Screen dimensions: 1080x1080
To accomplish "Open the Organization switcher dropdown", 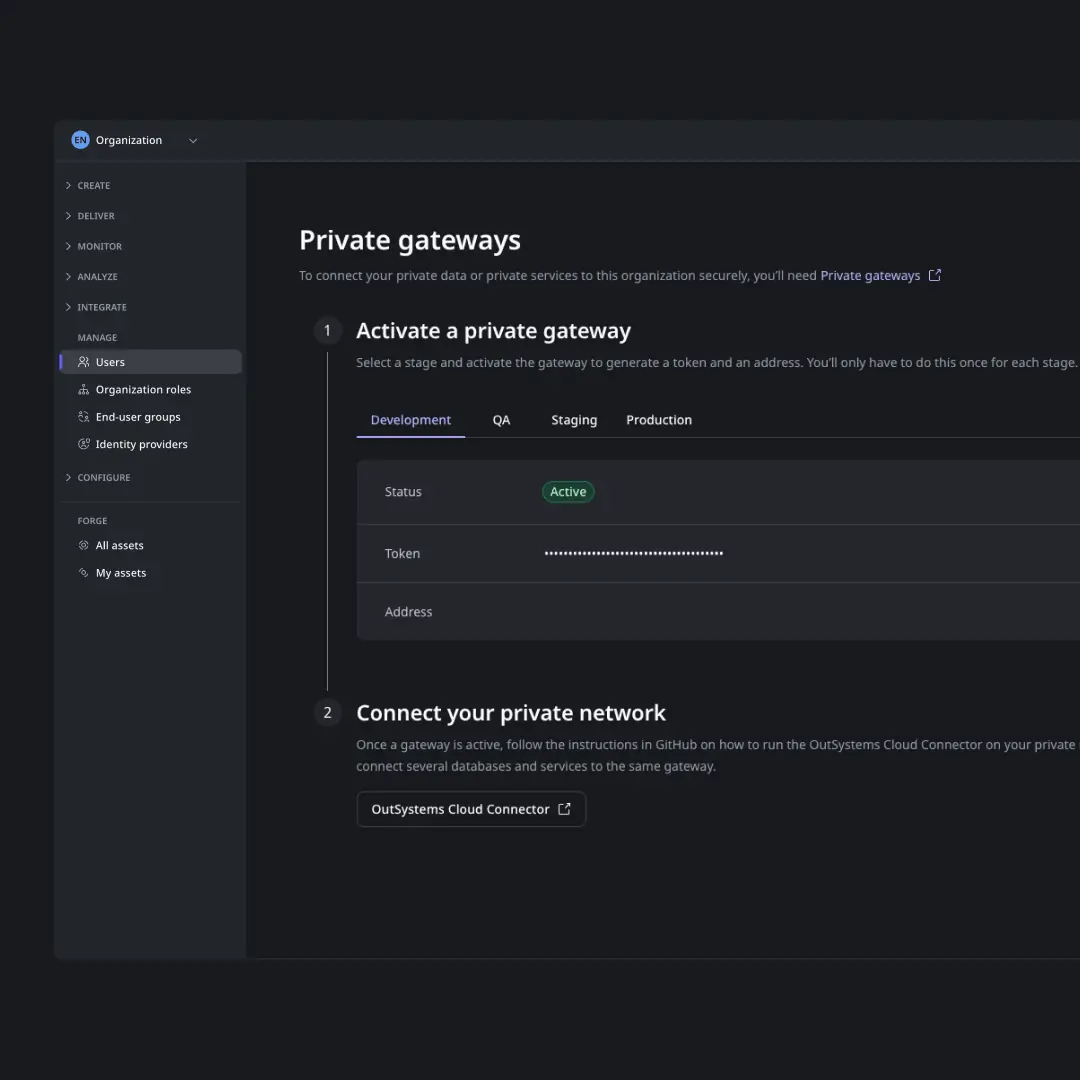I will click(192, 140).
